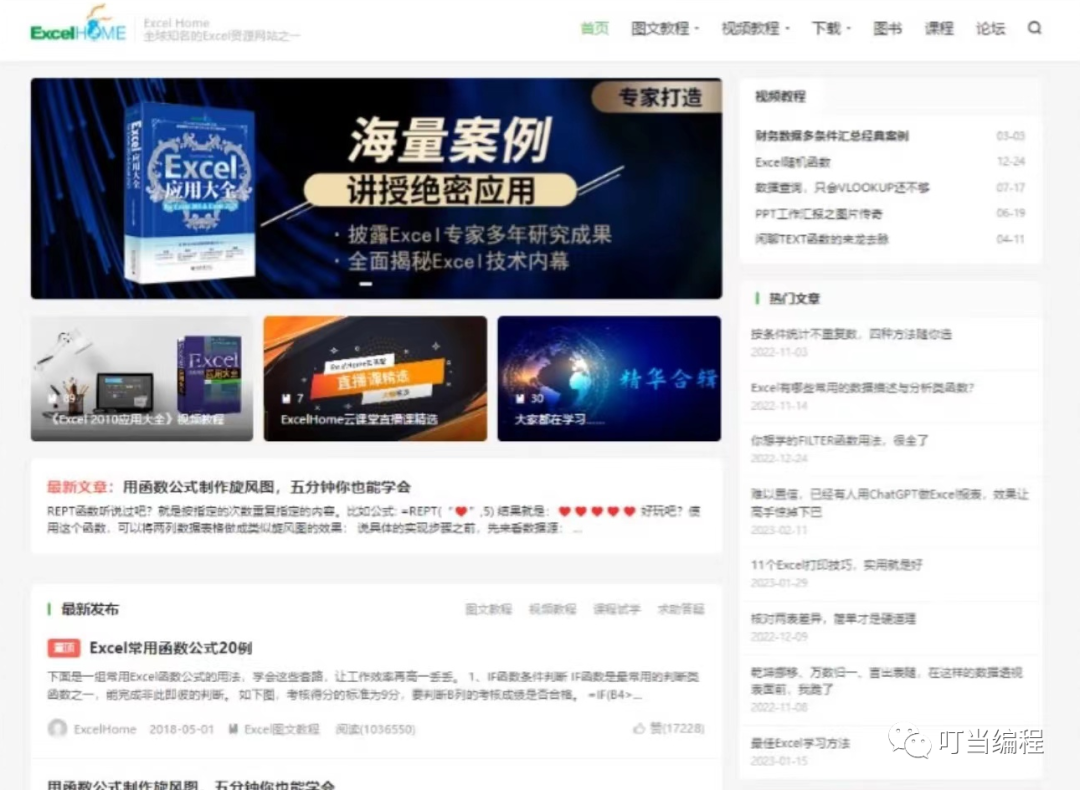Viewport: 1080px width, 790px height.
Task: Open Excel 2010应用大全 video course thumbnail
Action: 142,379
